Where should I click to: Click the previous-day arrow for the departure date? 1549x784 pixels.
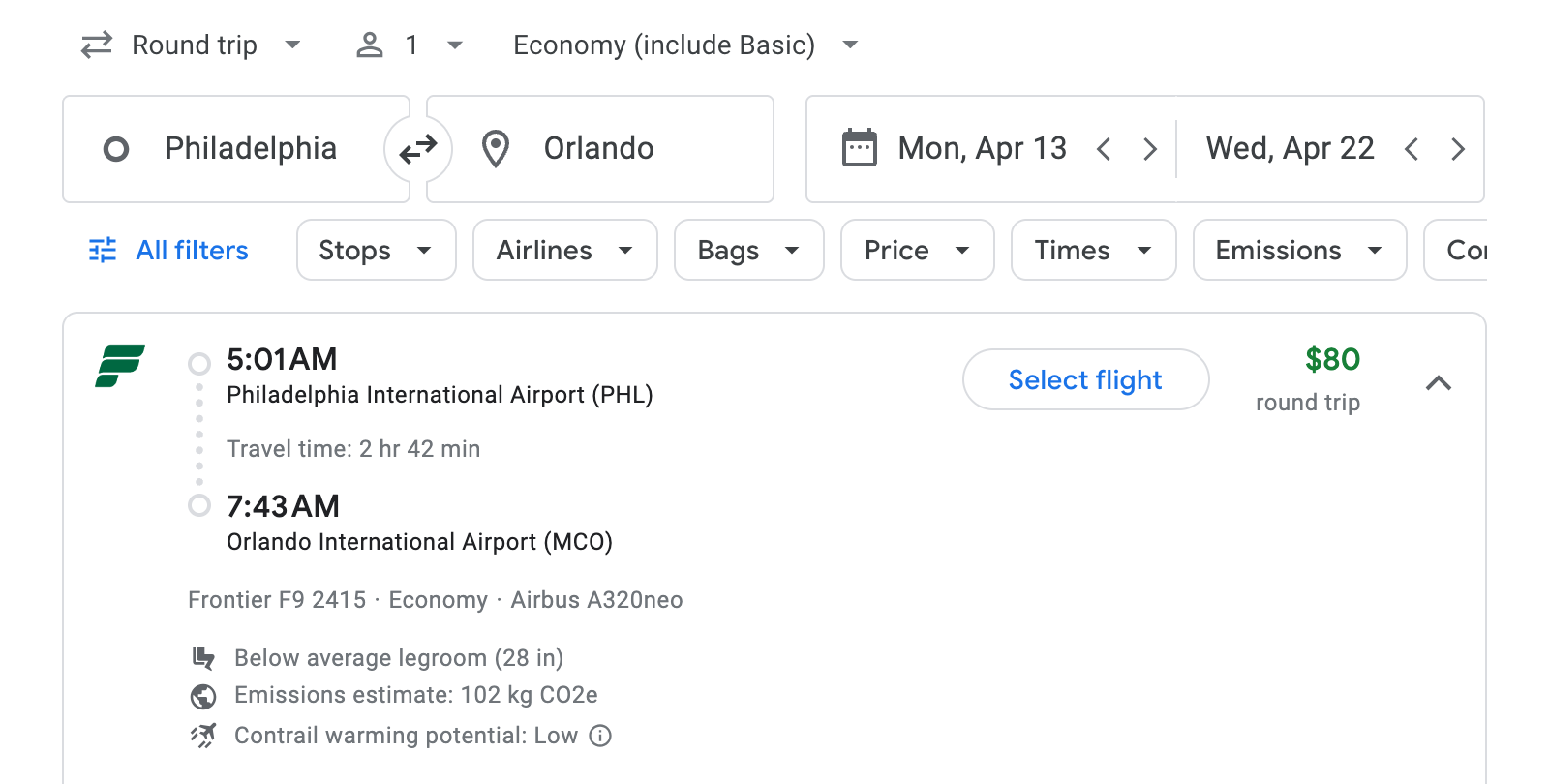coord(1104,149)
